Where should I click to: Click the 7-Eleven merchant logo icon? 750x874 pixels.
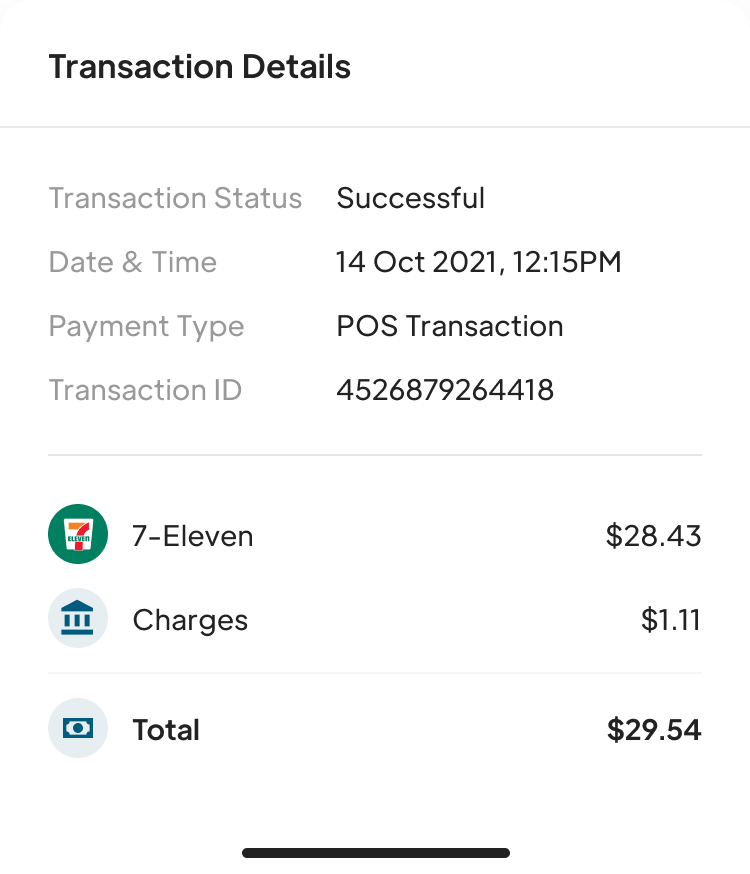click(x=77, y=534)
